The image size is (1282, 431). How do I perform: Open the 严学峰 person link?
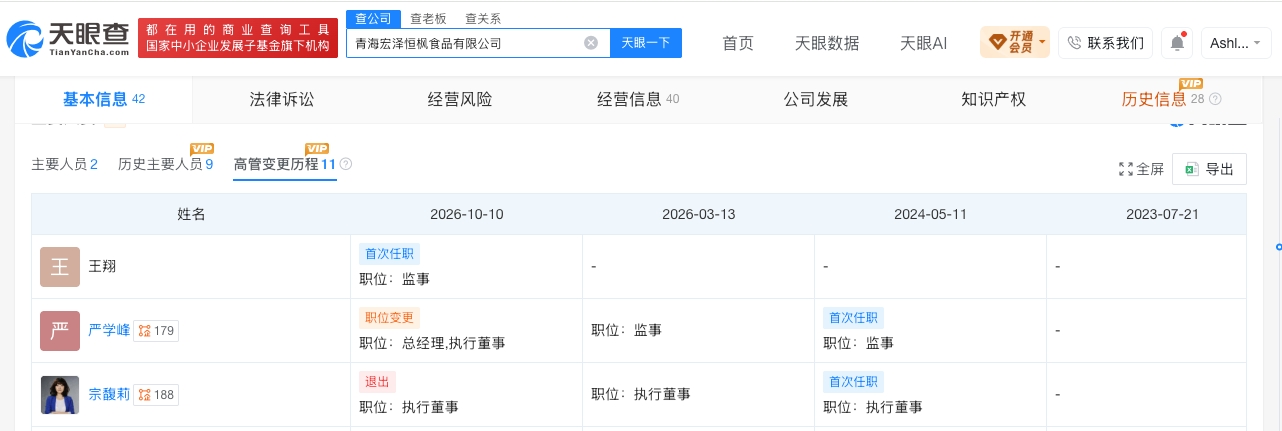tap(109, 331)
